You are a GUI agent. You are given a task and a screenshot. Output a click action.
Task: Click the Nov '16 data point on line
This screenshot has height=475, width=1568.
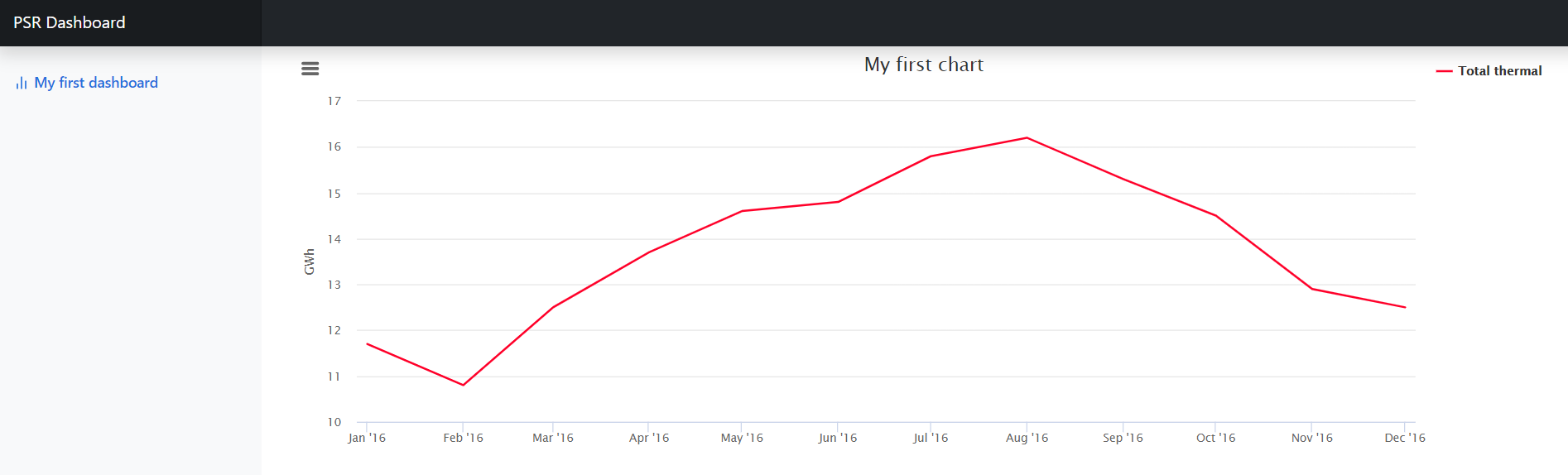[1312, 289]
